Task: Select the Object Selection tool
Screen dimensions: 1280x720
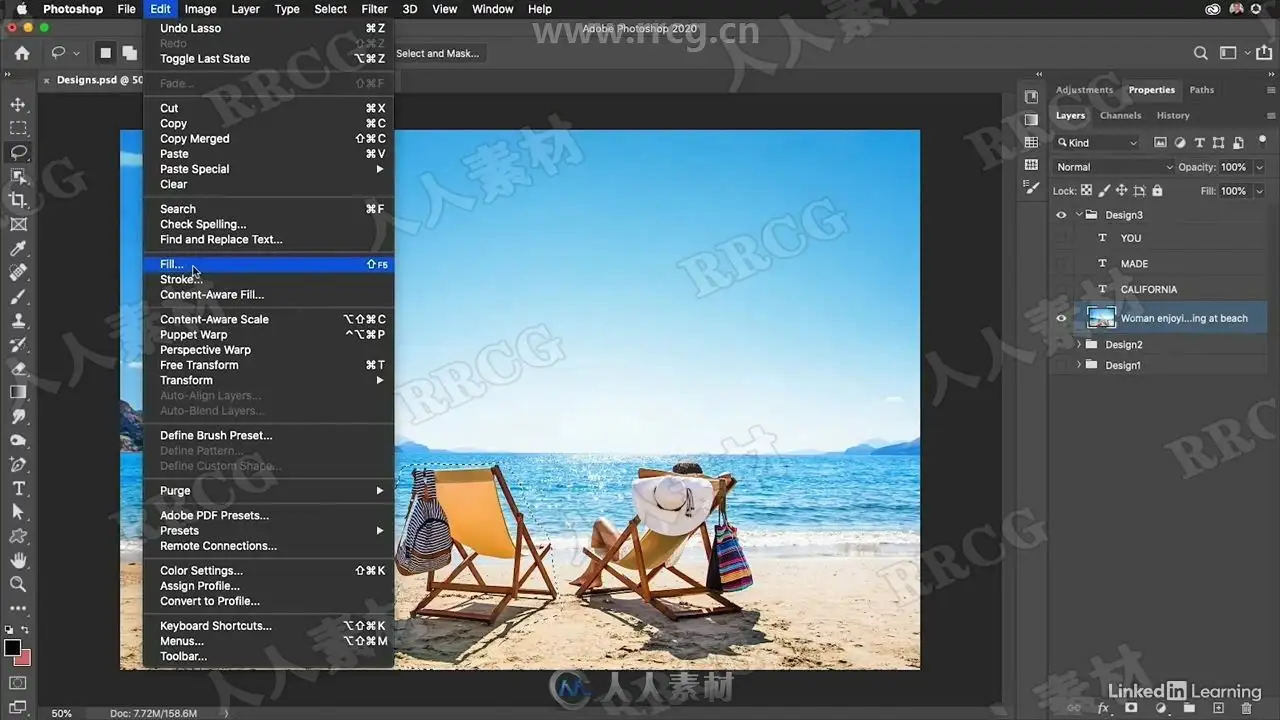Action: pos(18,176)
